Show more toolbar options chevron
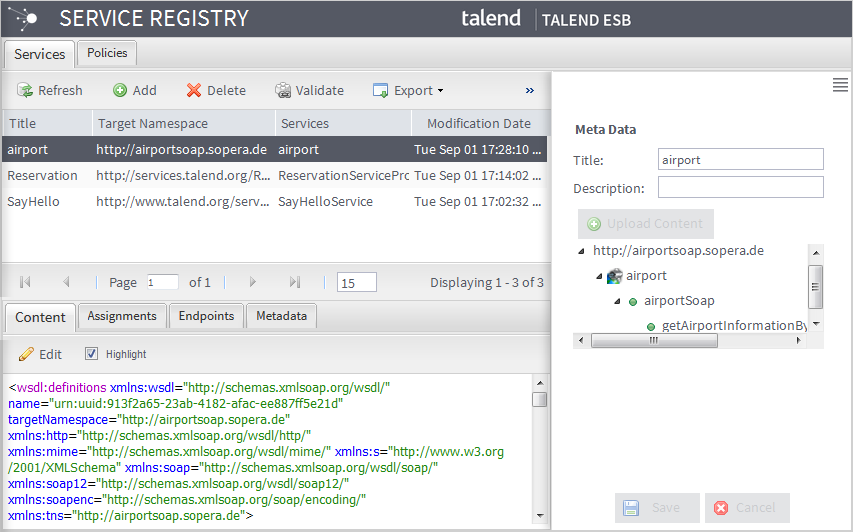The image size is (853, 532). point(529,91)
